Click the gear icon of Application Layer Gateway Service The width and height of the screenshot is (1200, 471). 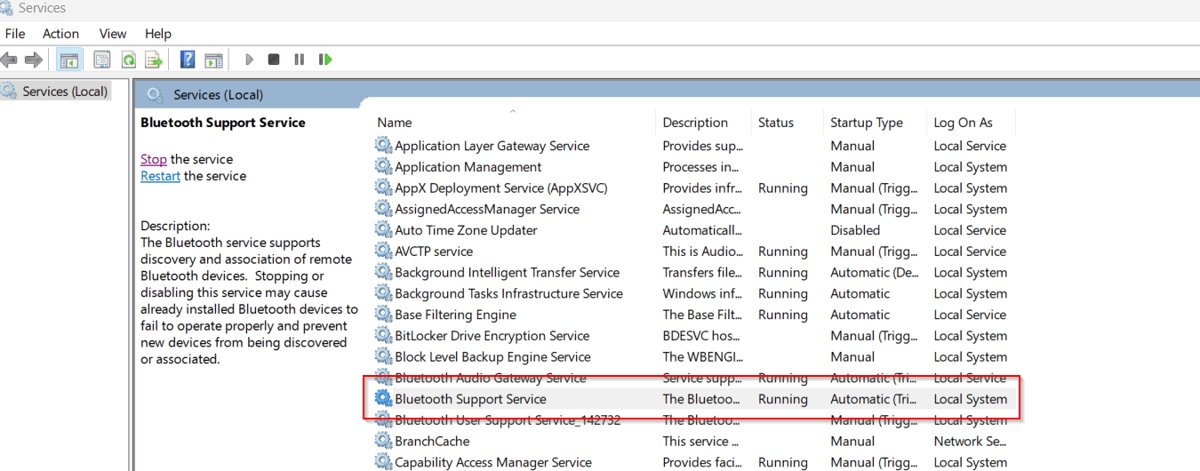[x=383, y=145]
